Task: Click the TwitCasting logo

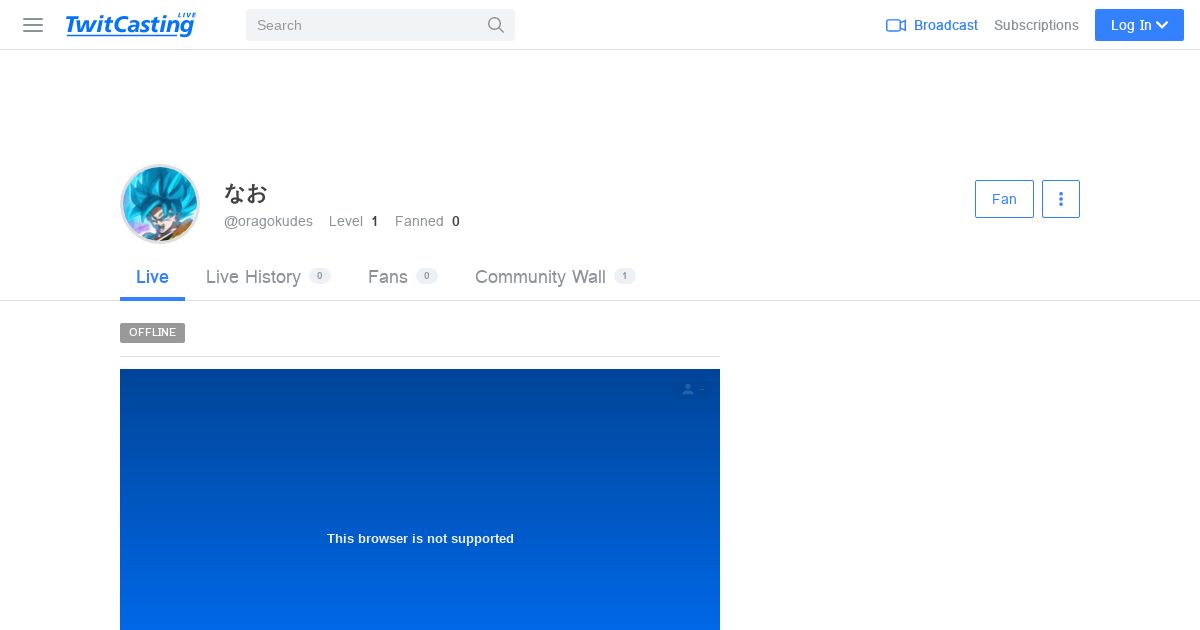Action: tap(131, 25)
